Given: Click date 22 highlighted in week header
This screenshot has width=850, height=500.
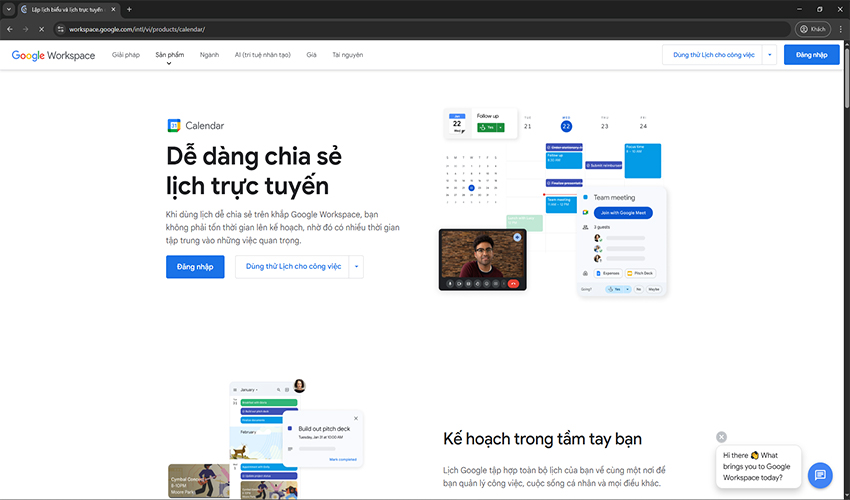Looking at the screenshot, I should tap(566, 126).
